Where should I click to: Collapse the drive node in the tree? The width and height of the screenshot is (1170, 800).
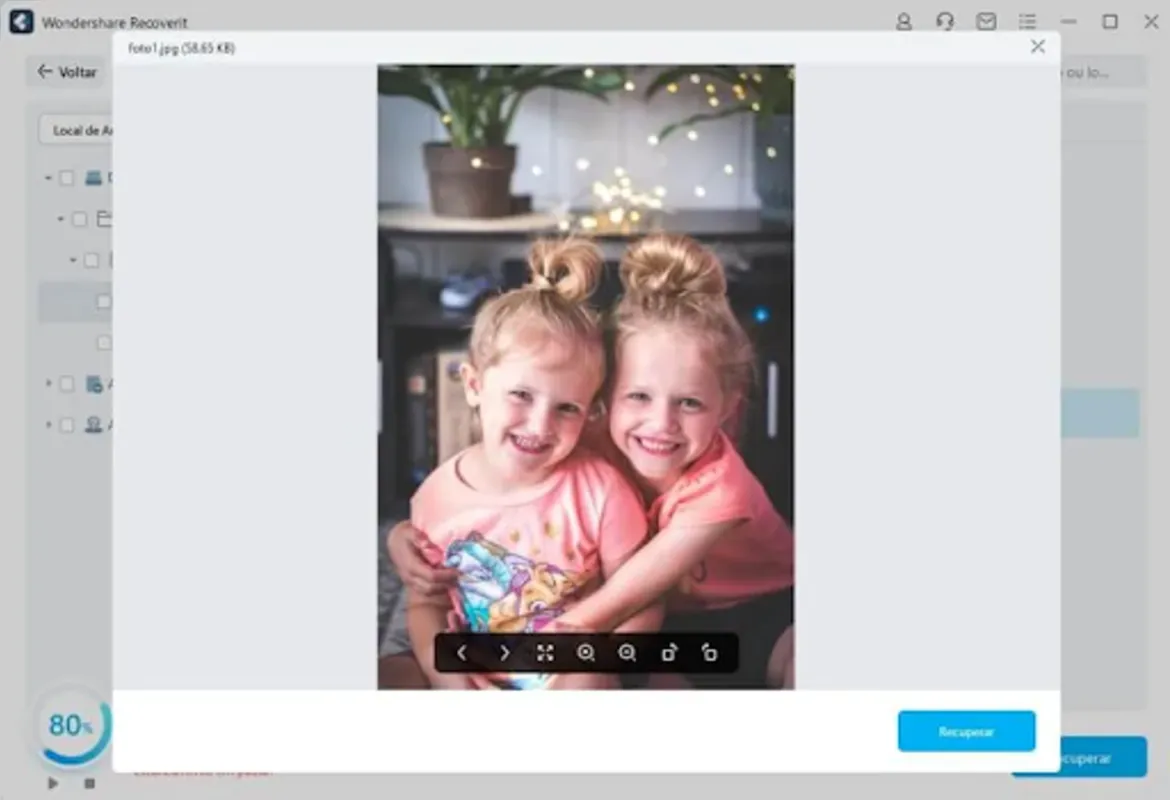49,178
